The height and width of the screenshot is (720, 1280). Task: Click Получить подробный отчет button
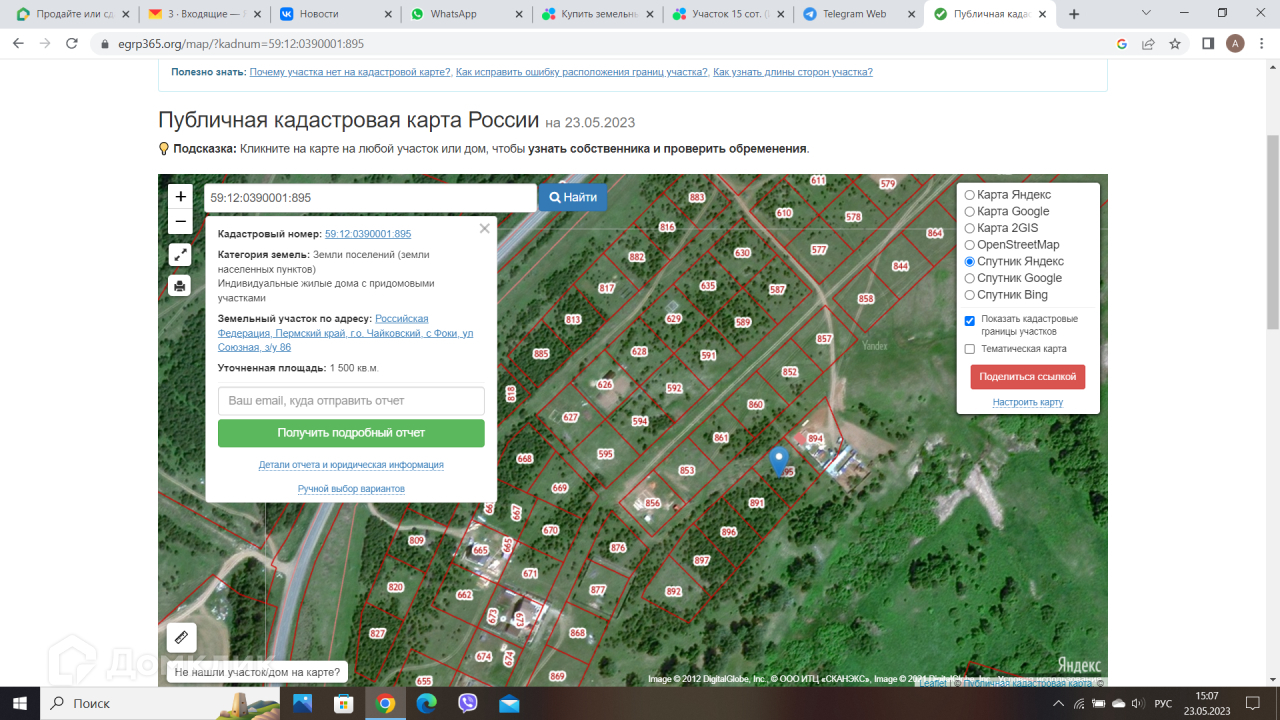coord(351,433)
